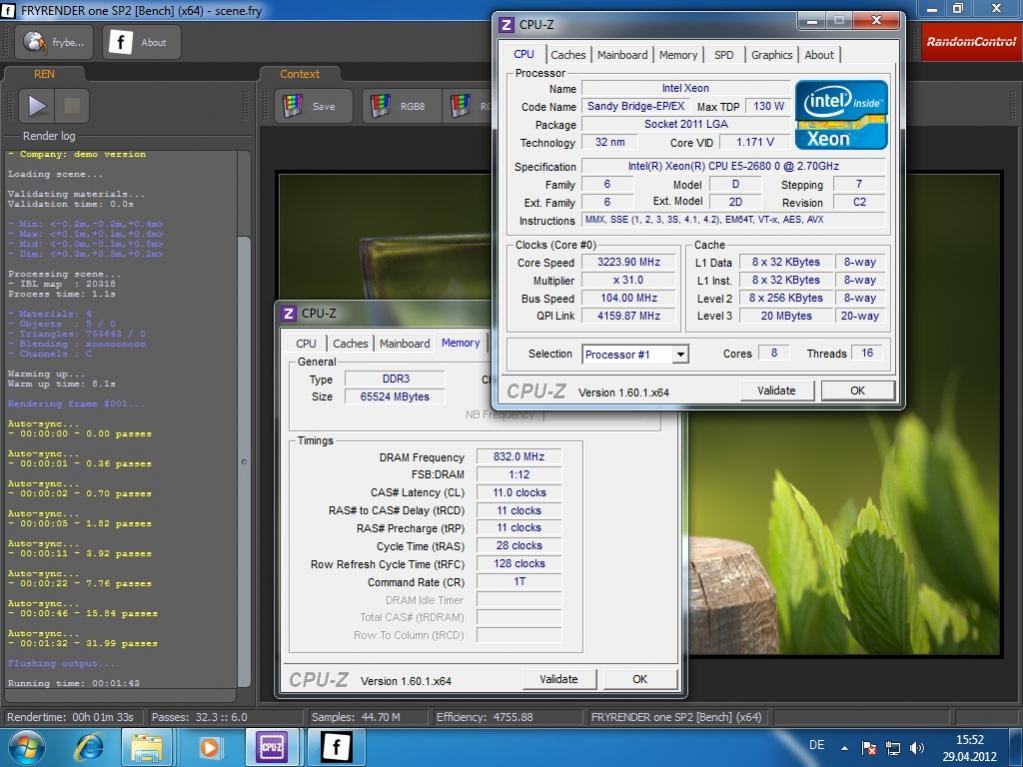Switch to the Caches tab in CPU-Z
1023x767 pixels.
tap(568, 55)
